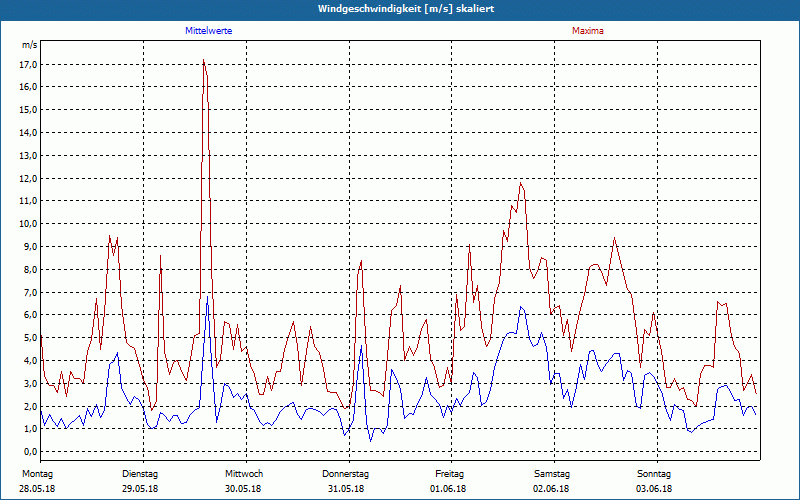Click the 16,0 y-axis value
This screenshot has height=500, width=800.
(29, 87)
